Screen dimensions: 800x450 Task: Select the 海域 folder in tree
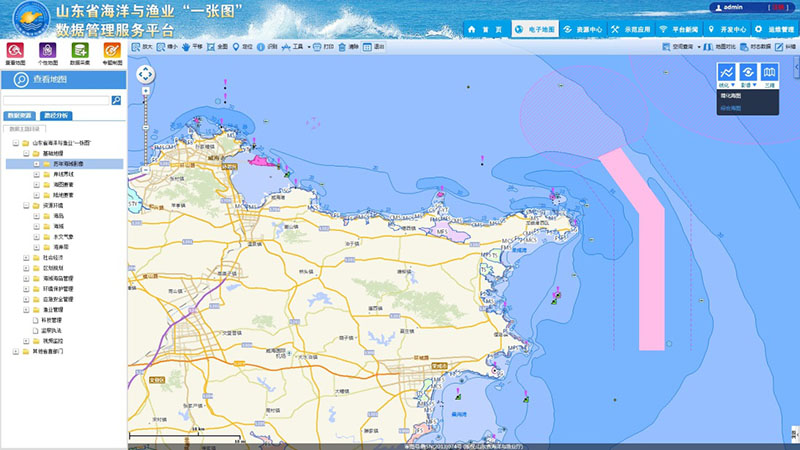click(x=54, y=227)
